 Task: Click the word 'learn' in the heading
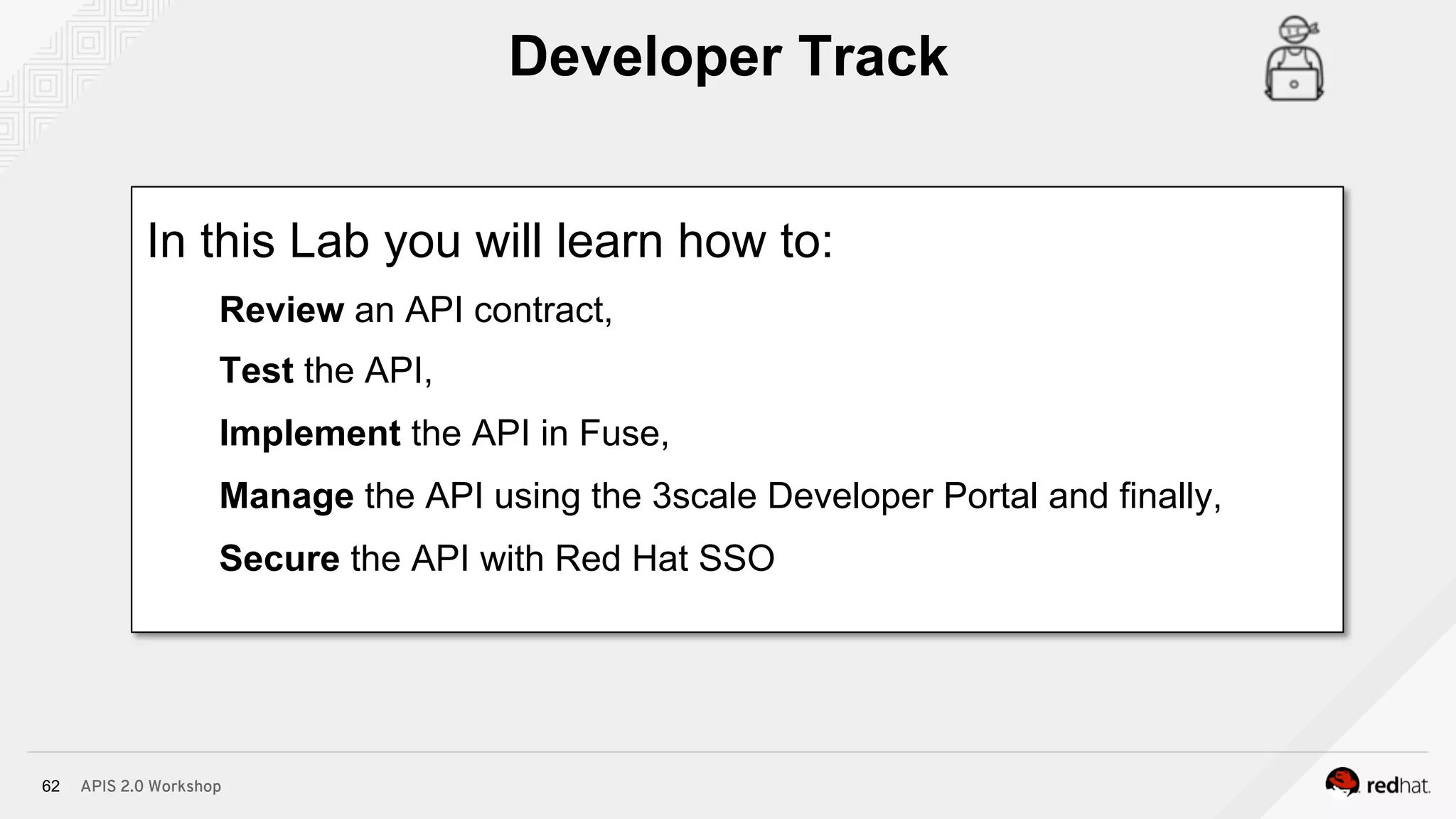pyautogui.click(x=610, y=241)
